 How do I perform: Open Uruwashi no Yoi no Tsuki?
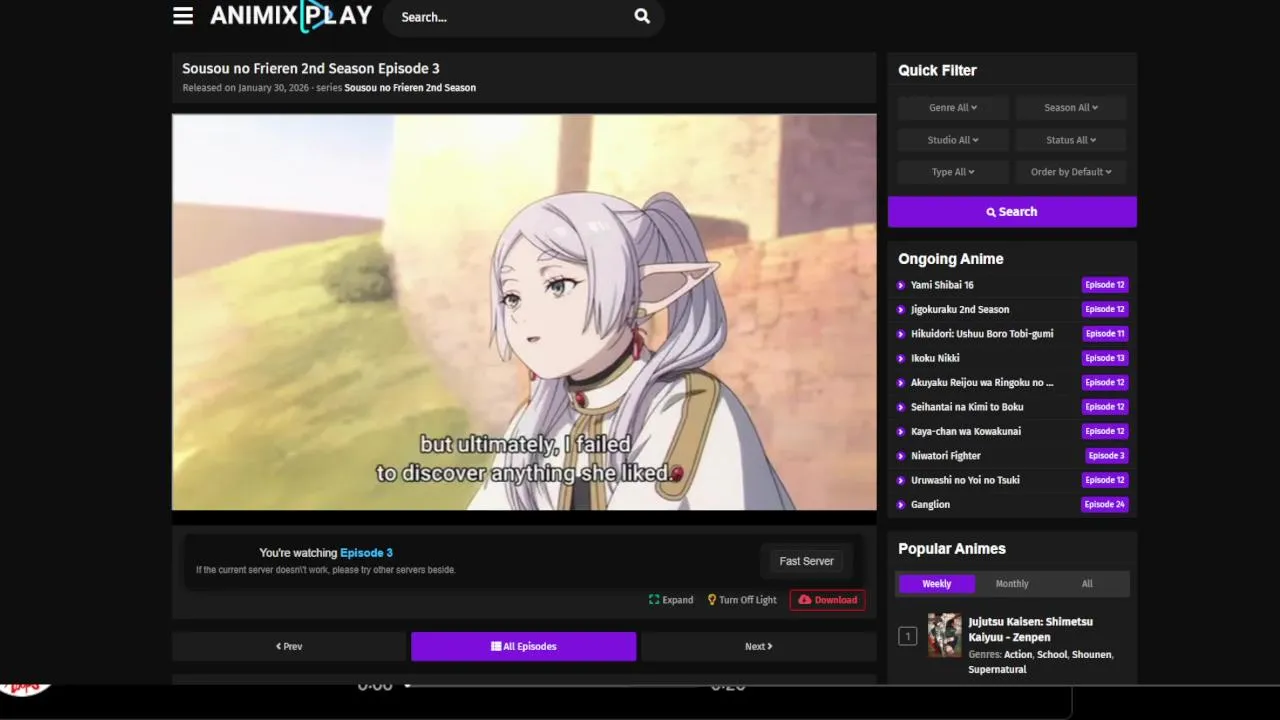tap(965, 480)
